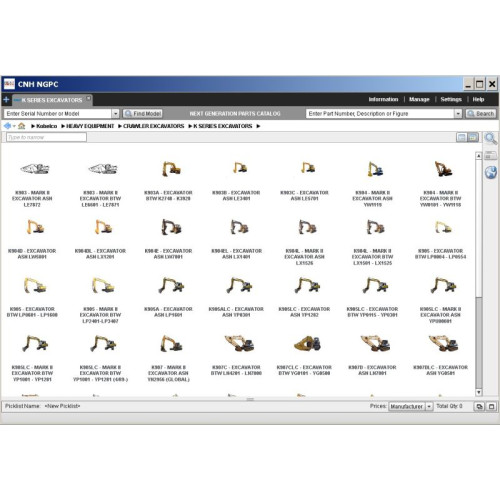Click the copy picklist icon in status bar
The width and height of the screenshot is (500, 500).
click(x=479, y=406)
